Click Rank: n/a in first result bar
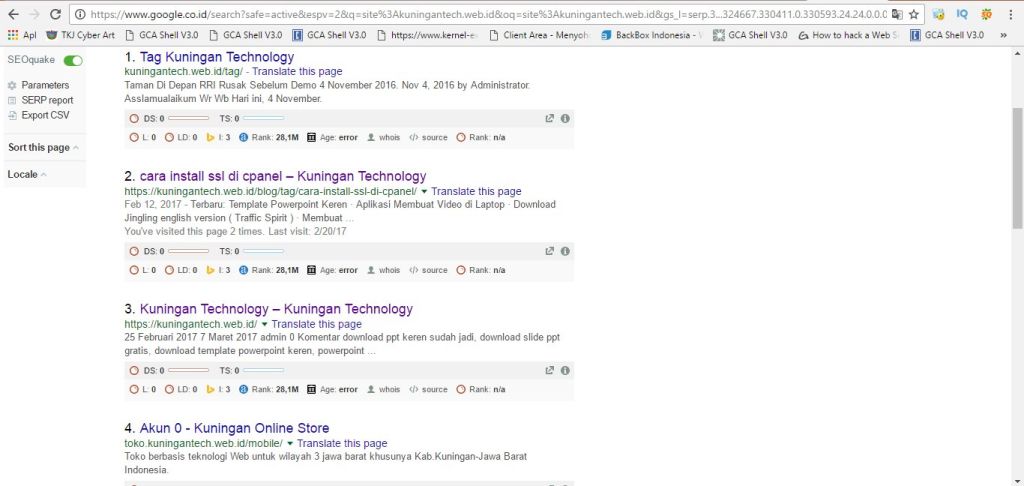Screen dimensions: 1024x486 coord(481,137)
